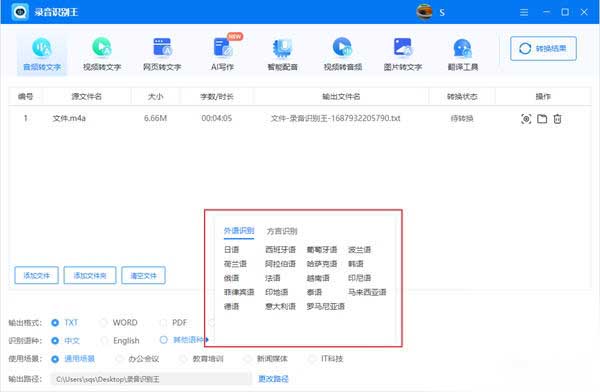The width and height of the screenshot is (600, 392).
Task: Choose 葡萄牙语 from the language list
Action: [x=322, y=250]
